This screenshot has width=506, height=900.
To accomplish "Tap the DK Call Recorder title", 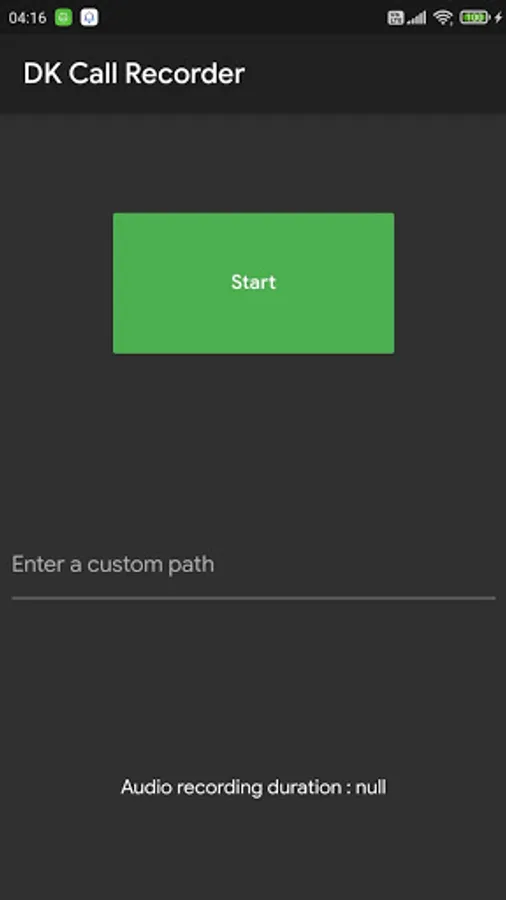I will [134, 74].
